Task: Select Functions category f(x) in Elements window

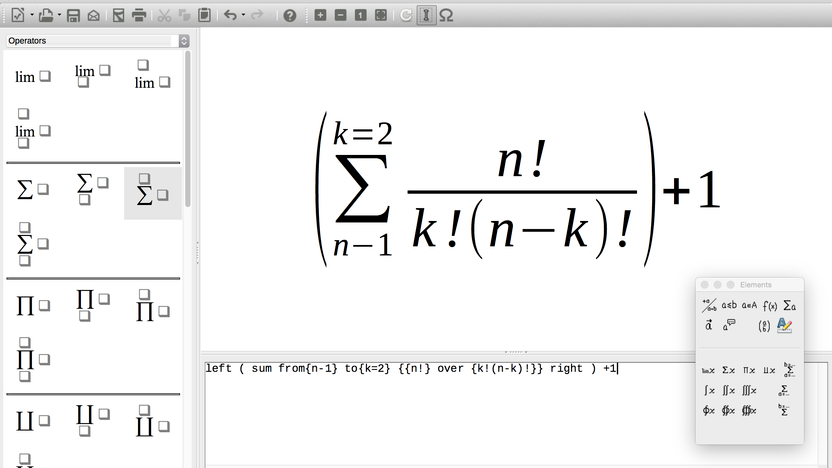Action: pyautogui.click(x=770, y=305)
